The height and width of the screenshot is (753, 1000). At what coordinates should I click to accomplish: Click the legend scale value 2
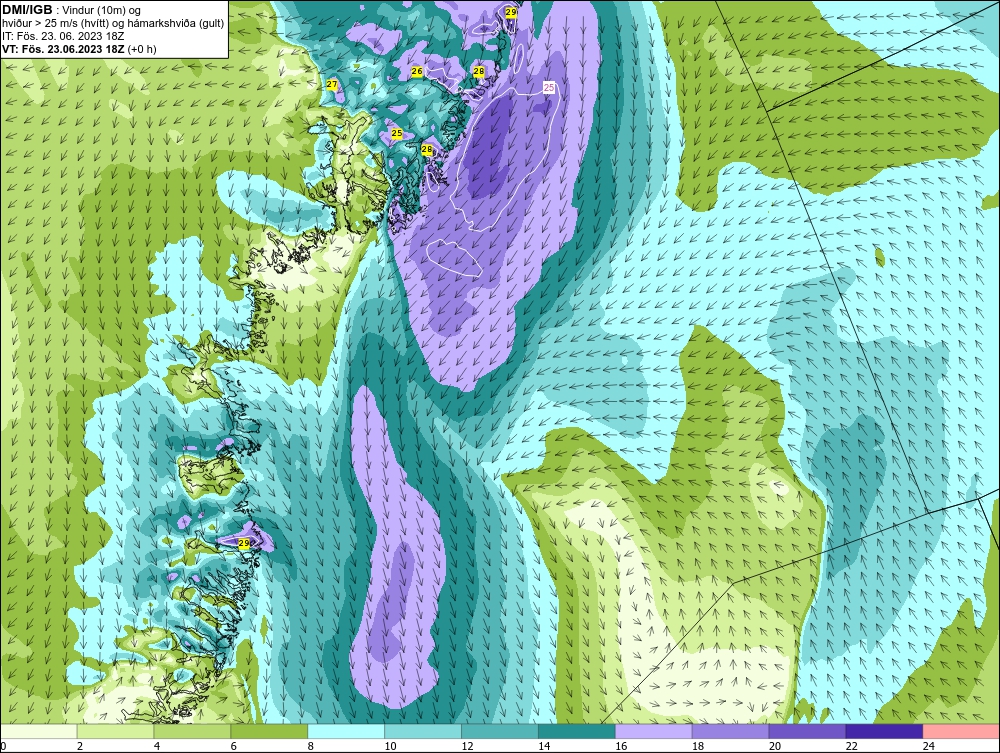coord(80,746)
